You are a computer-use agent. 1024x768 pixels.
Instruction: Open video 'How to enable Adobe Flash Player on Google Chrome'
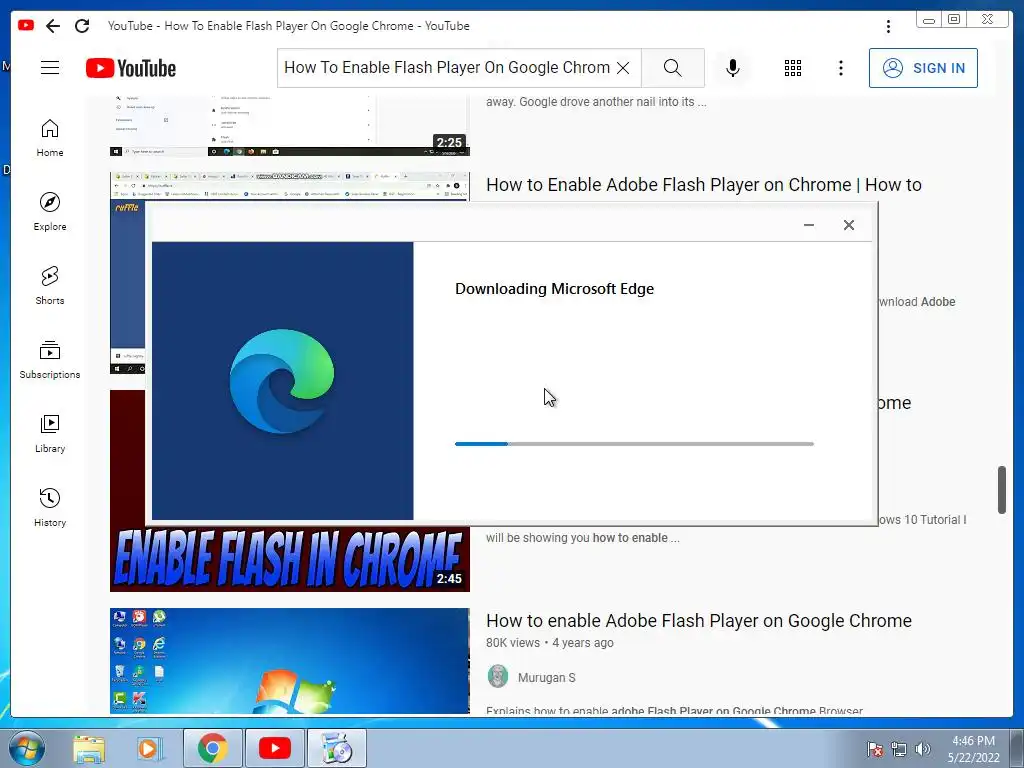699,620
